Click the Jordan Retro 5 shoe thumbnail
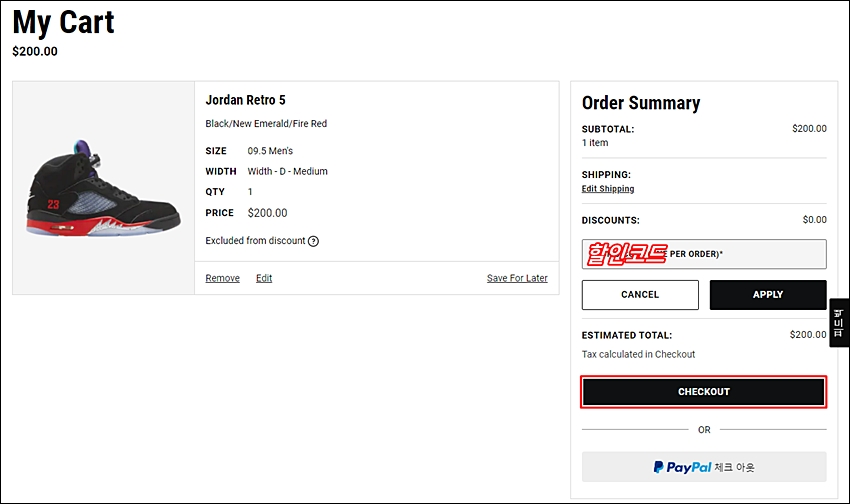 coord(103,188)
